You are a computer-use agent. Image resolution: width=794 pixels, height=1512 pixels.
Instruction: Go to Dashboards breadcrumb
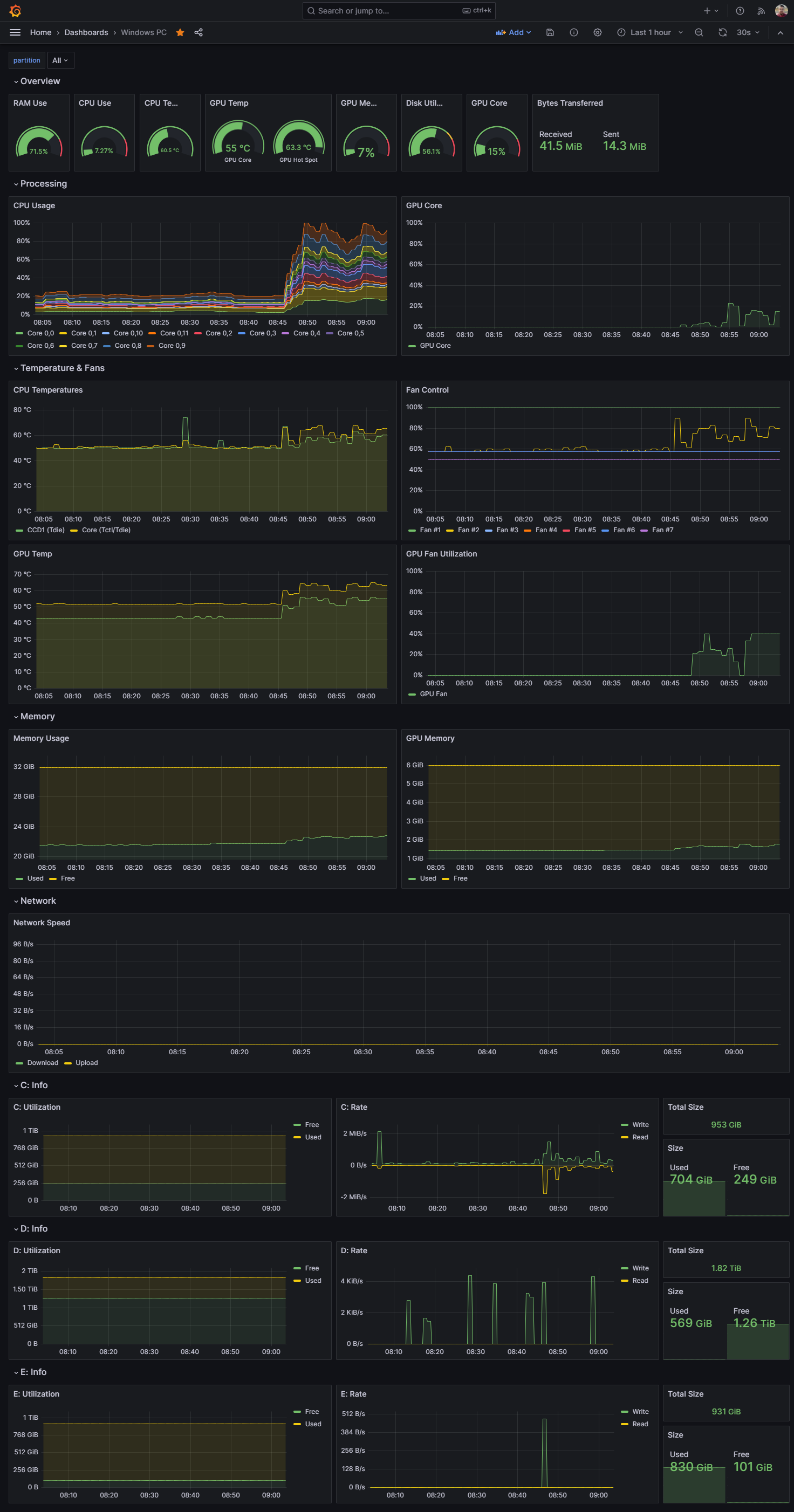(86, 32)
